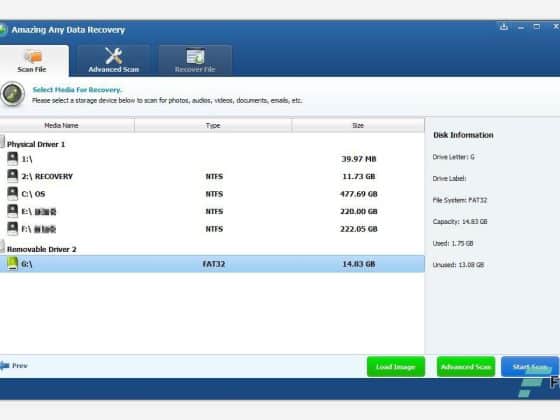Click the green Advanced Scan button
Screen dimensions: 560x420
point(466,367)
